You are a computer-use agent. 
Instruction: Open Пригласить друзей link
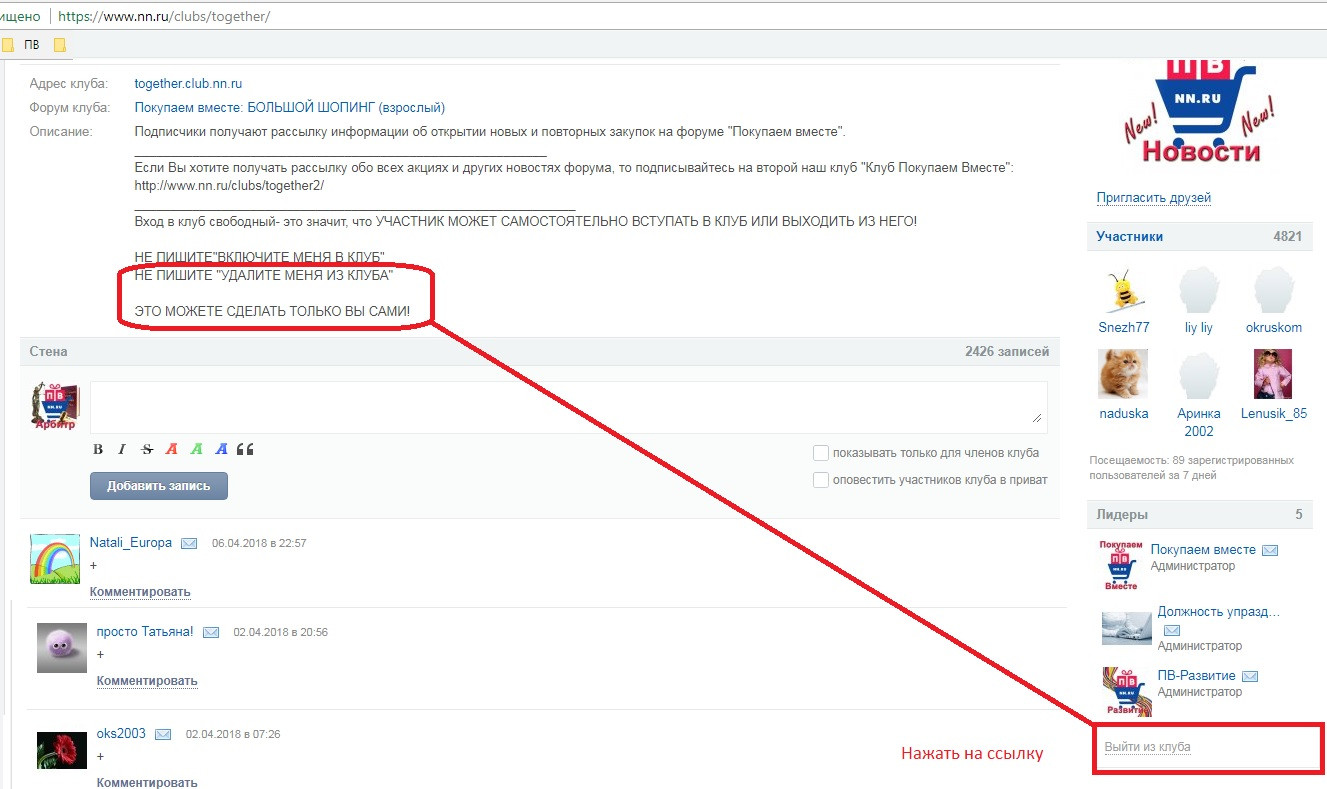(x=1154, y=198)
